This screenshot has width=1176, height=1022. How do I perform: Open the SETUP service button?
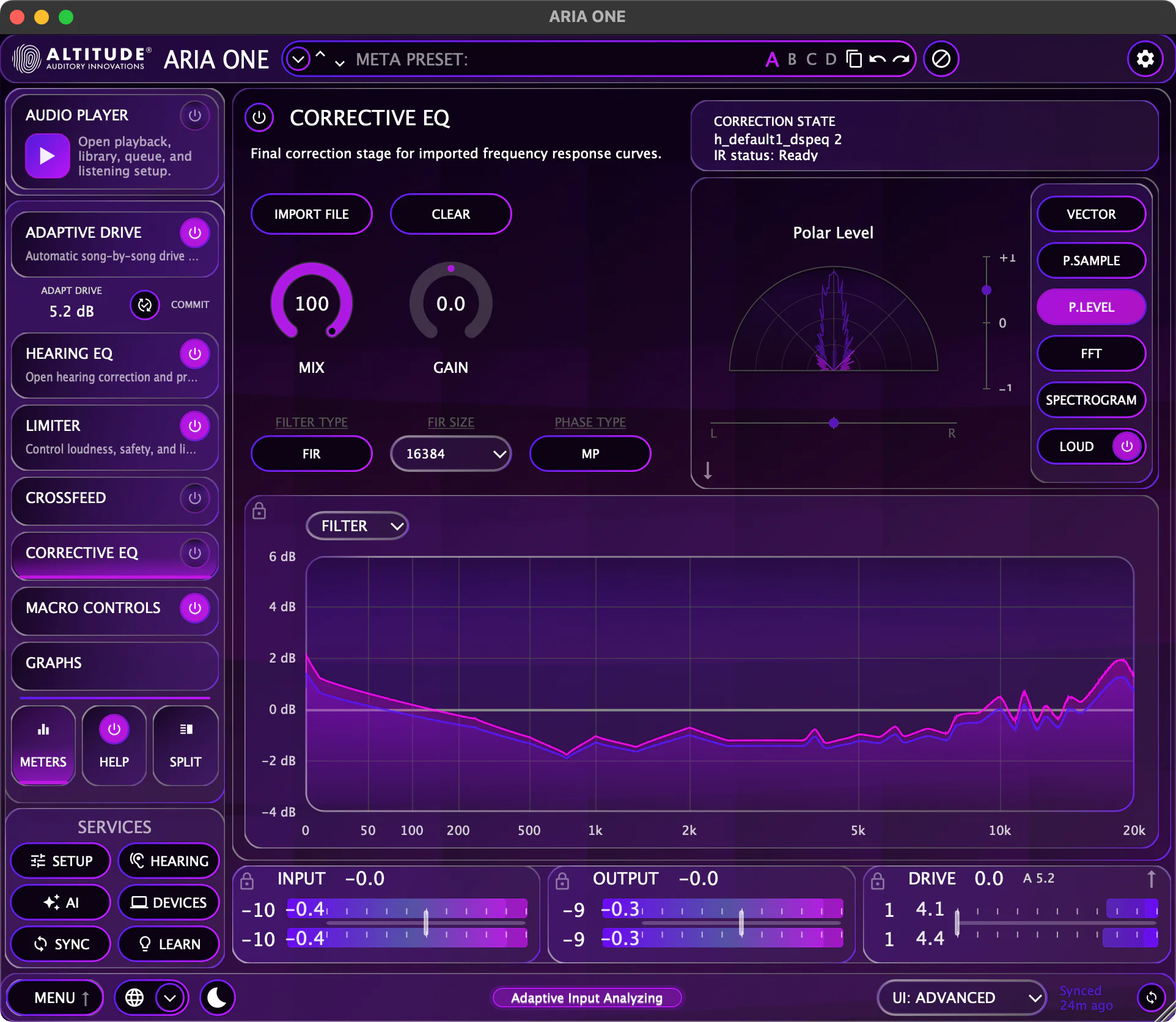61,861
